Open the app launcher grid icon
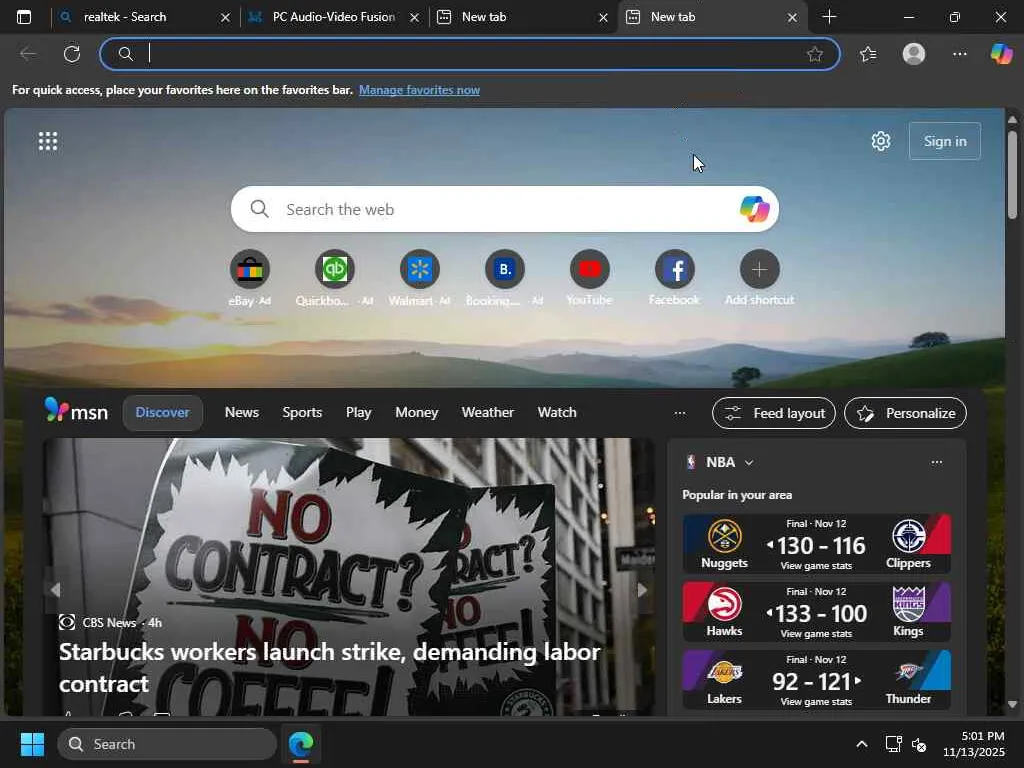1024x768 pixels. point(48,141)
